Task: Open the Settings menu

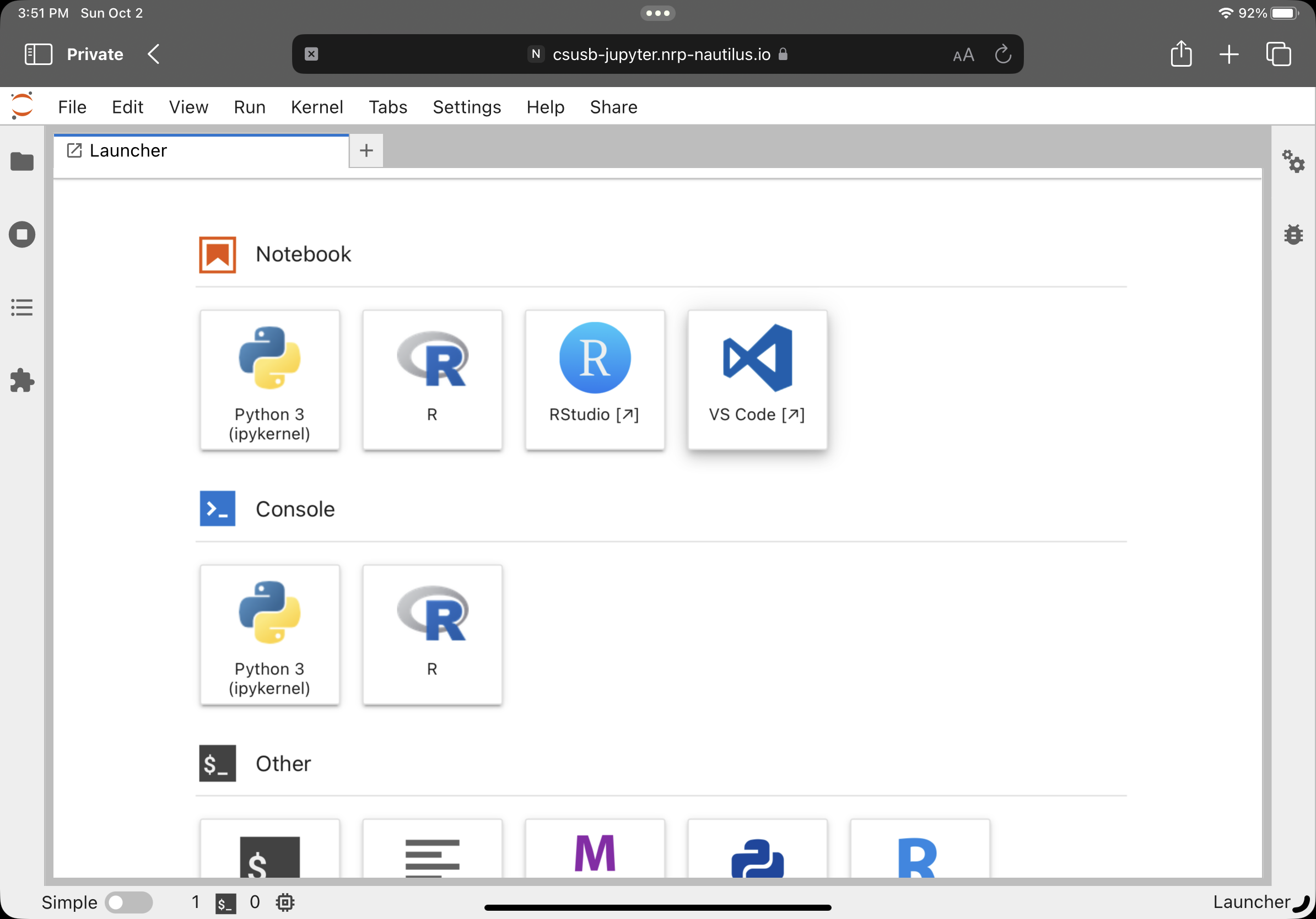Action: (x=467, y=106)
